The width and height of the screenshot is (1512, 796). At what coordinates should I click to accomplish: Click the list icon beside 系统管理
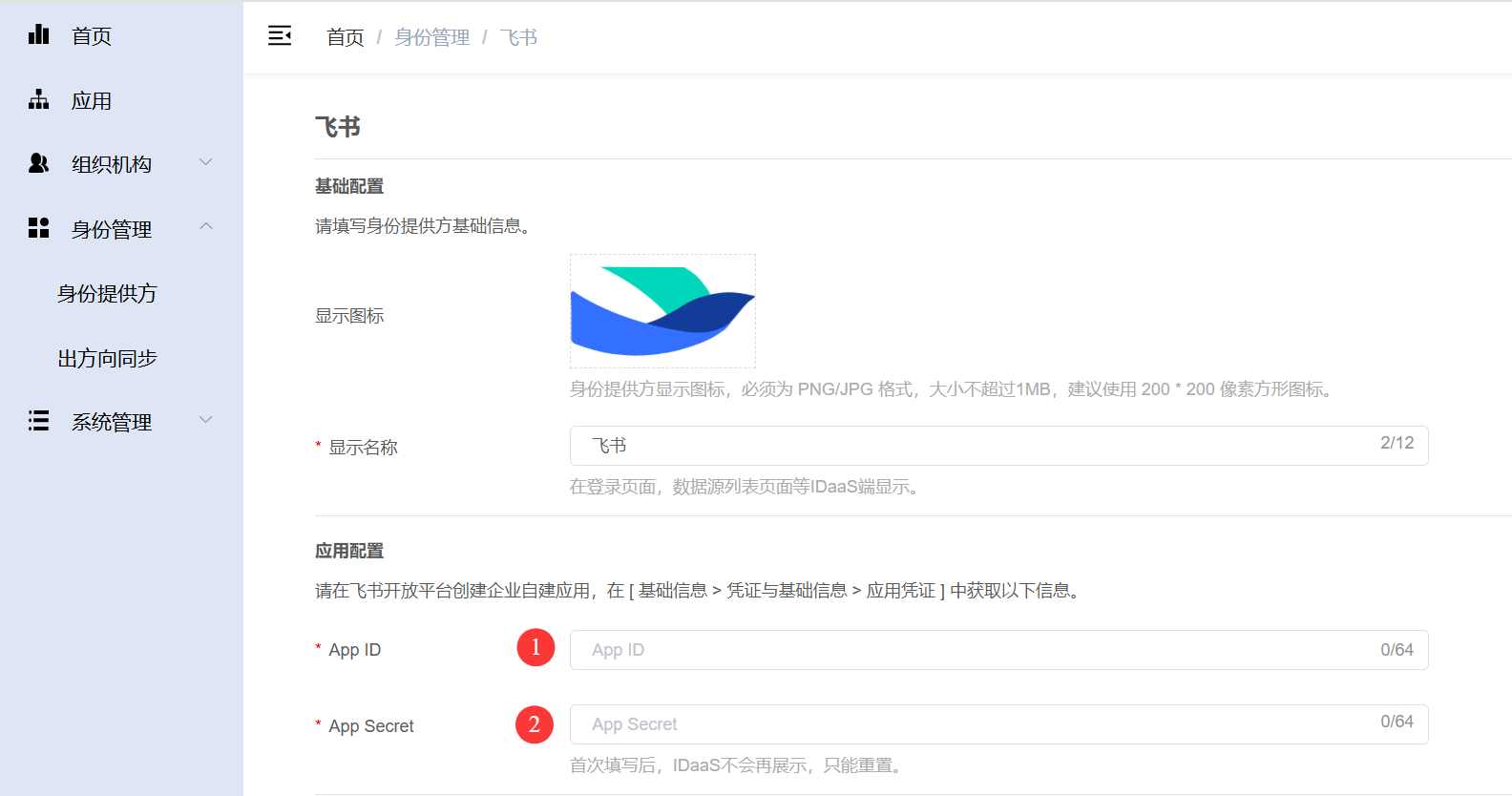pyautogui.click(x=38, y=421)
